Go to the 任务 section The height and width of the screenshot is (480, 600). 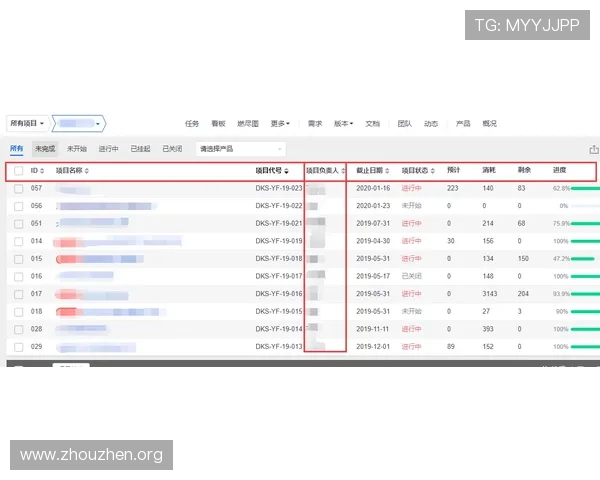pyautogui.click(x=192, y=124)
